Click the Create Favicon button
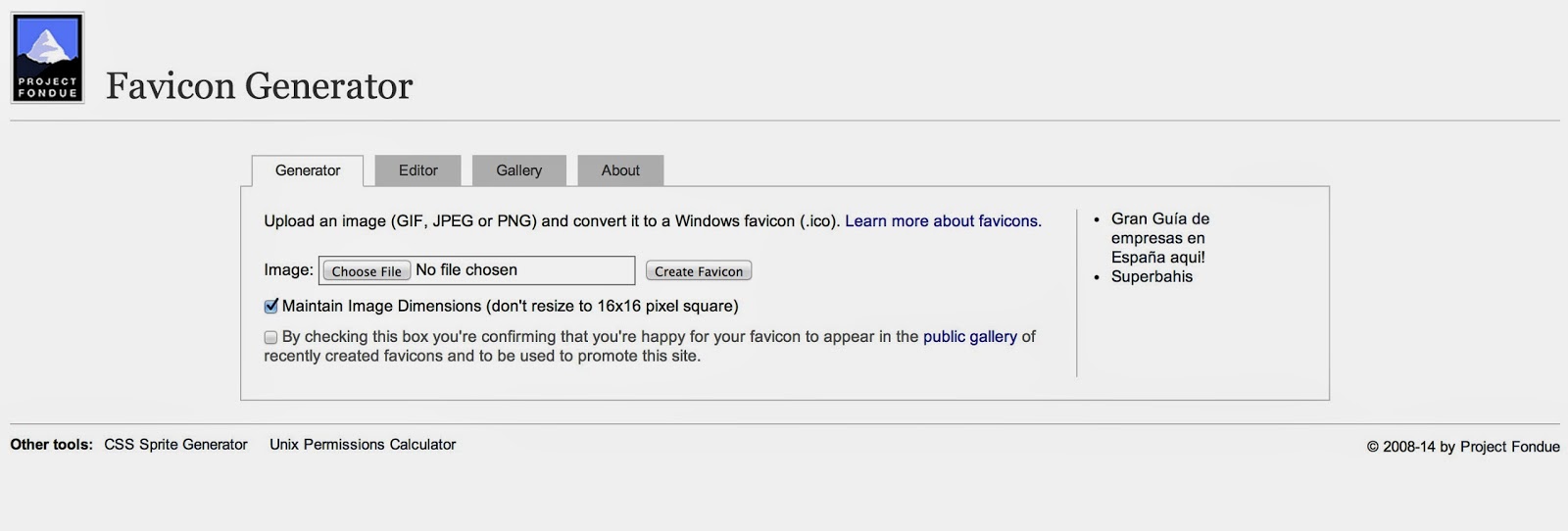The width and height of the screenshot is (1568, 531). click(699, 271)
